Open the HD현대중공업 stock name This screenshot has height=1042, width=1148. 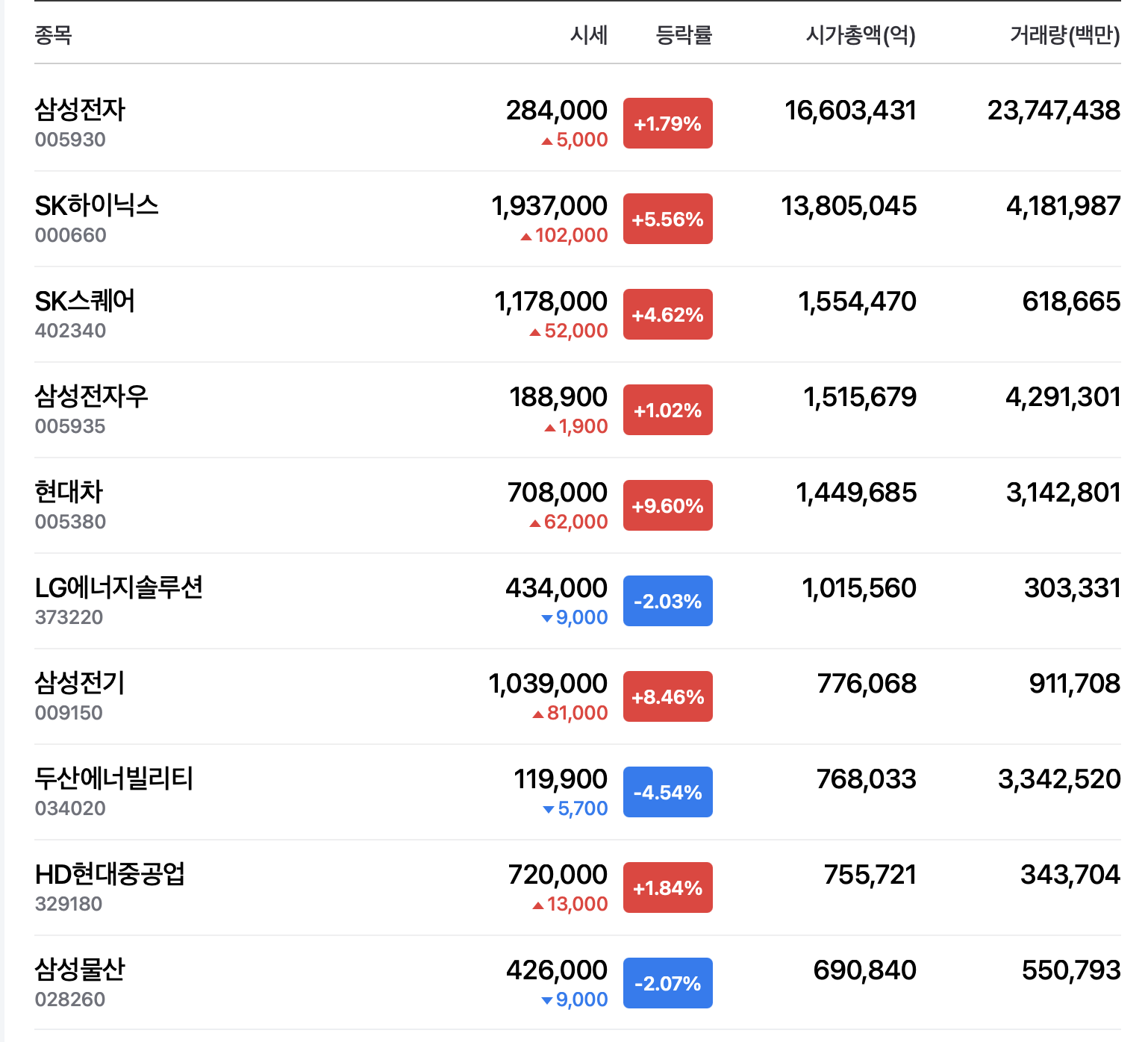click(110, 874)
